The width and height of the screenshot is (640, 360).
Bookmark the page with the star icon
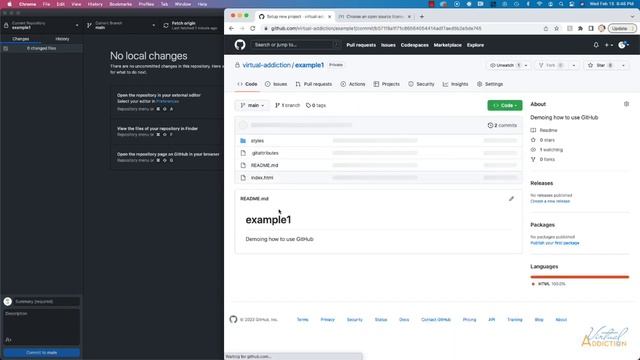pos(556,29)
